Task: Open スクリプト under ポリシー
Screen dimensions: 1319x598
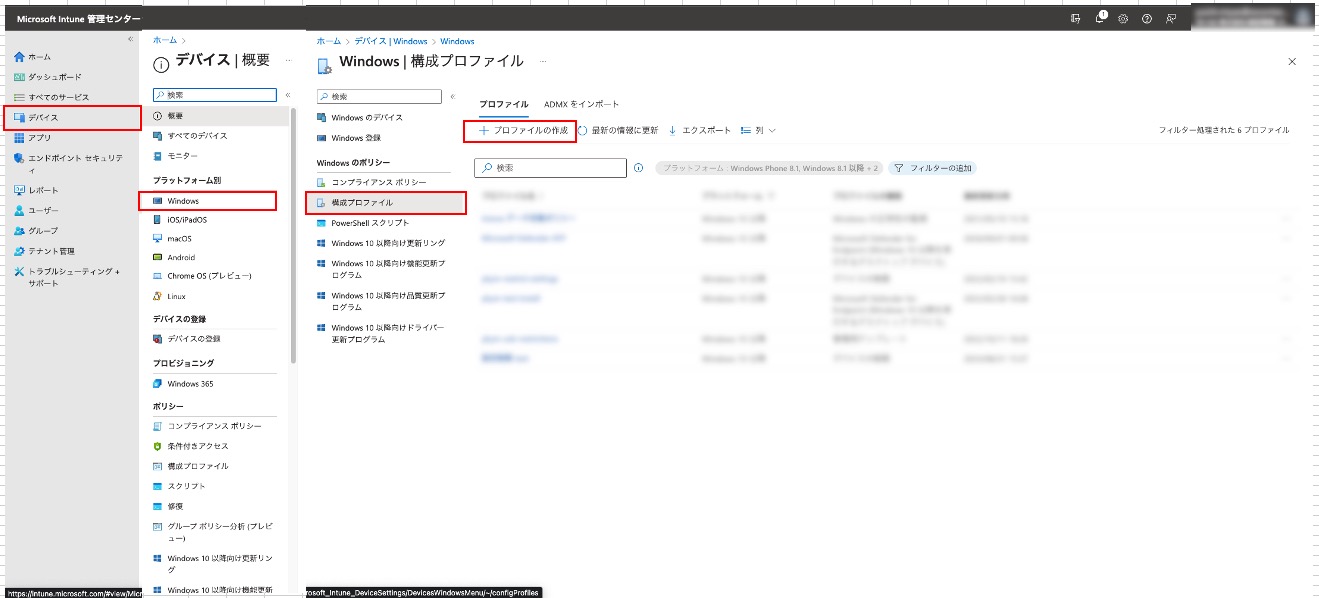Action: coord(179,486)
